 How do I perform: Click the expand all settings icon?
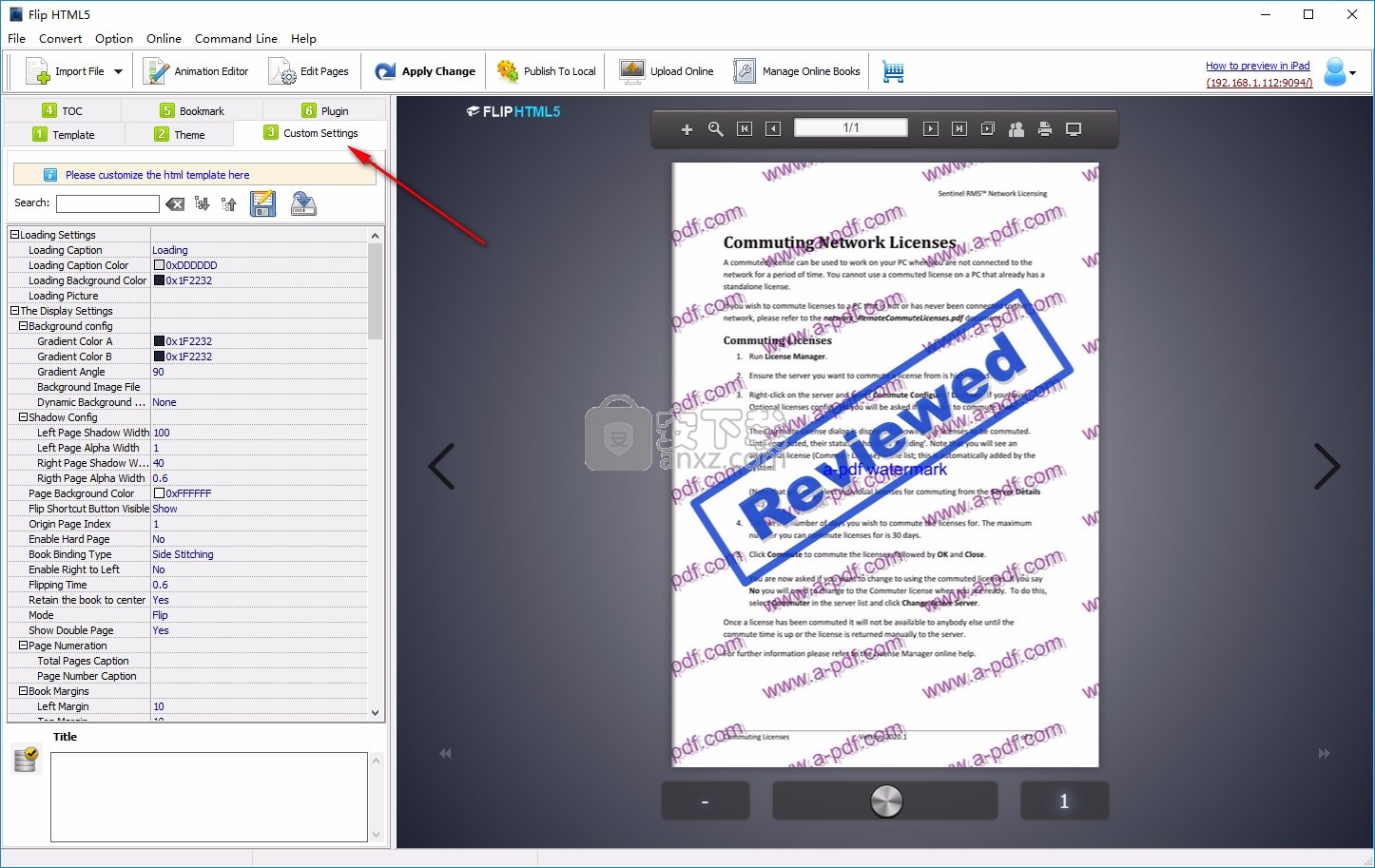[x=202, y=203]
